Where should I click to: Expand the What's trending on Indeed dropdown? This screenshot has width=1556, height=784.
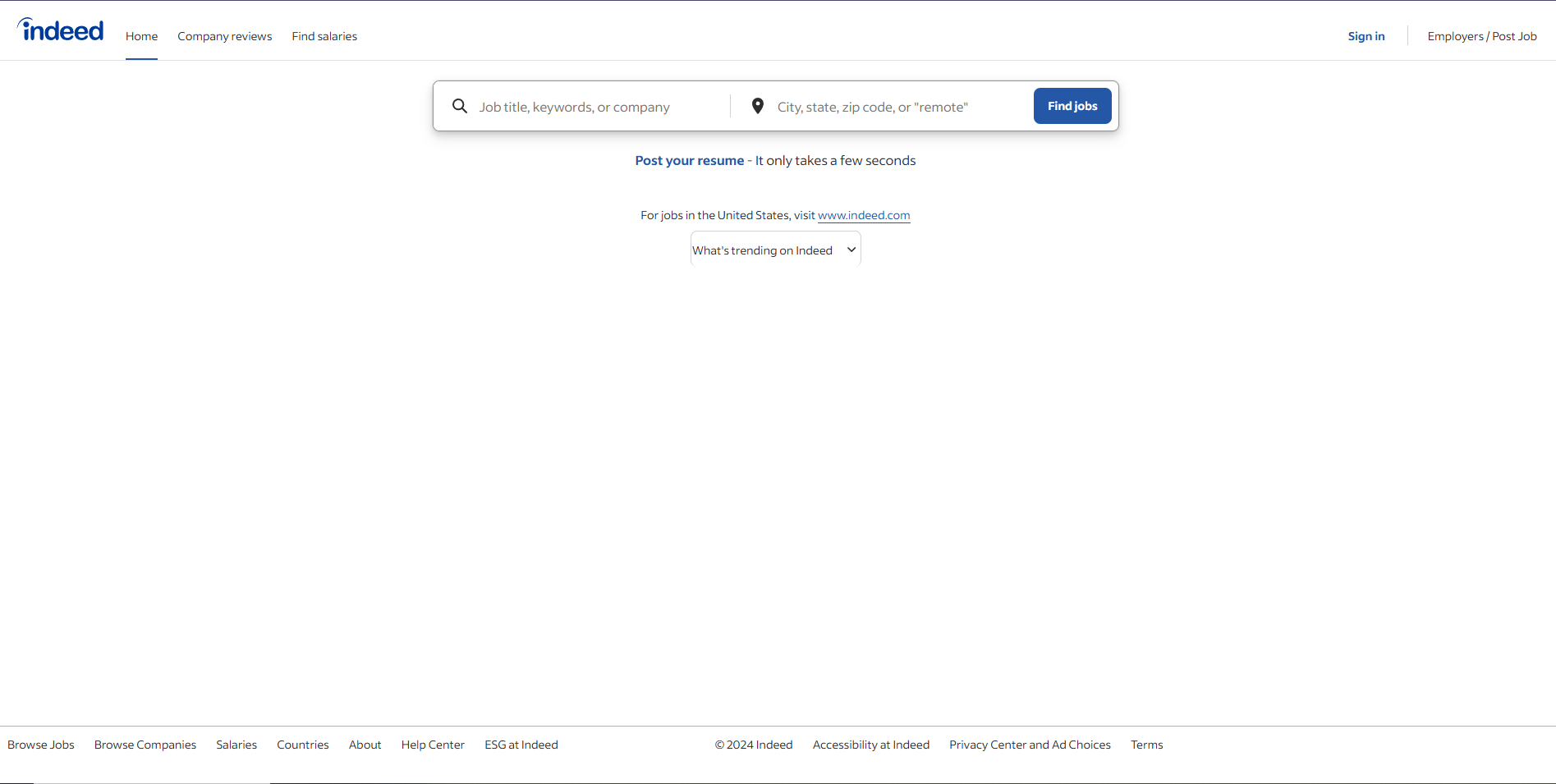775,250
